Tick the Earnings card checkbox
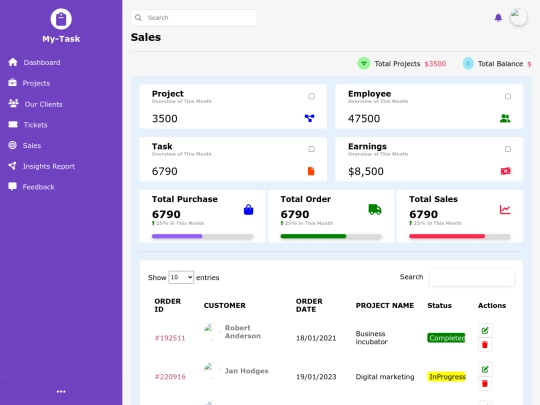The height and width of the screenshot is (405, 540). coord(508,149)
